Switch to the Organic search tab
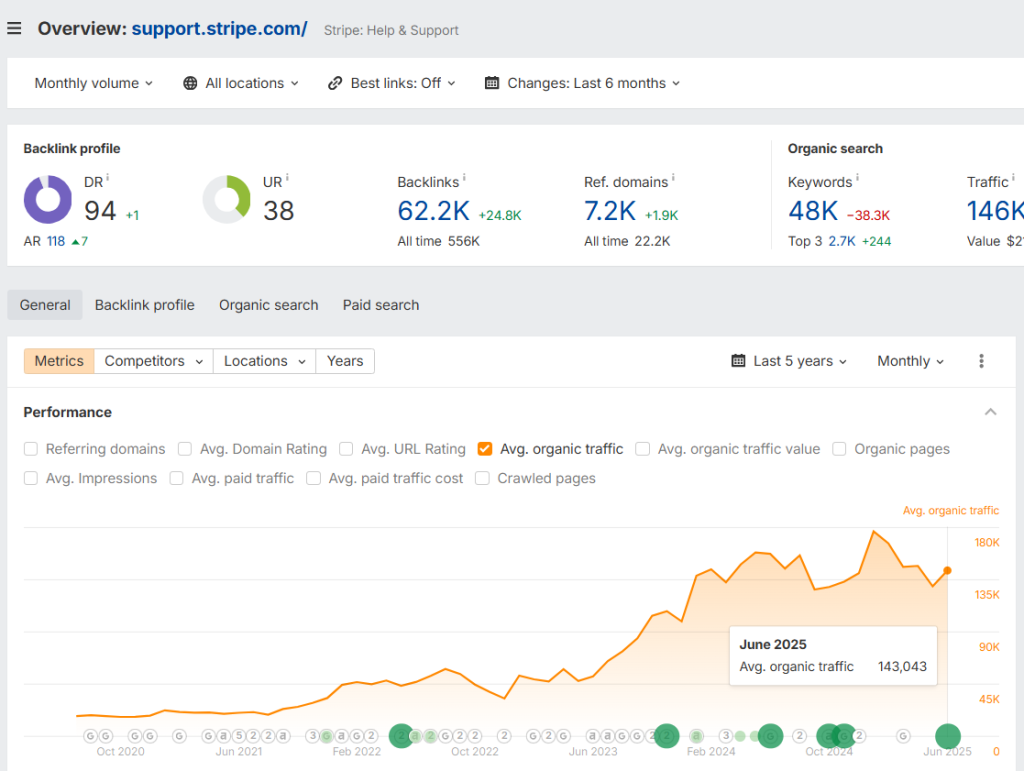 (268, 305)
